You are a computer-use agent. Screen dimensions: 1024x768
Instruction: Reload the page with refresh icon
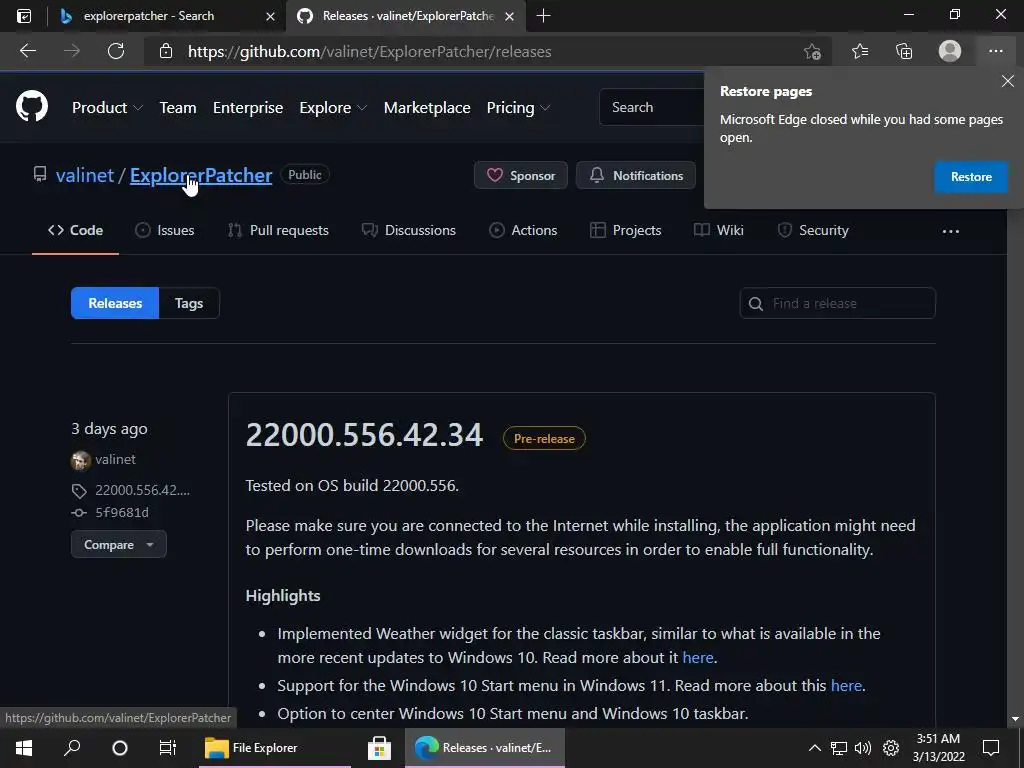[116, 51]
